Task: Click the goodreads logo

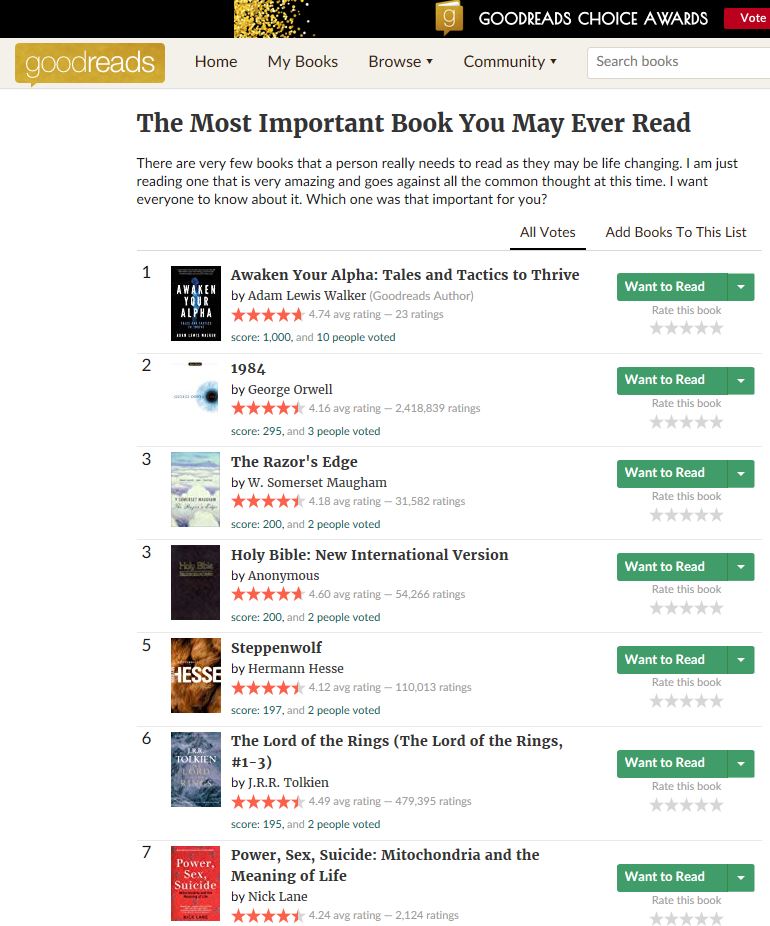Action: pos(90,63)
